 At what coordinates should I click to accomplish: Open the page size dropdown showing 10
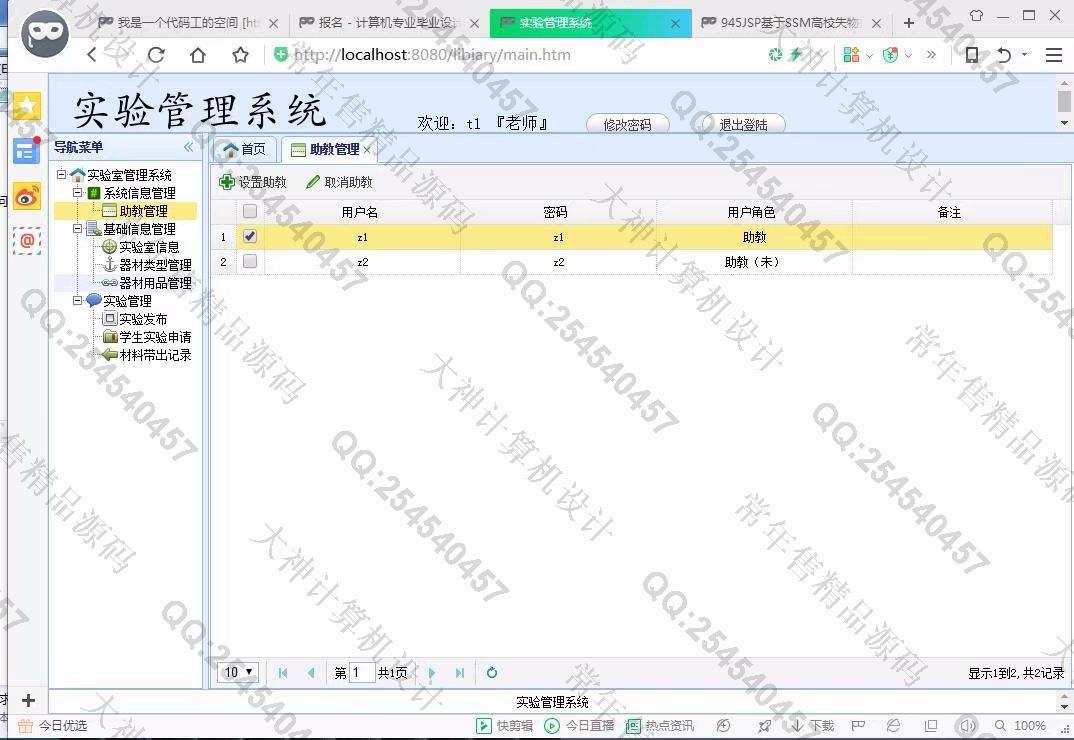pos(238,672)
